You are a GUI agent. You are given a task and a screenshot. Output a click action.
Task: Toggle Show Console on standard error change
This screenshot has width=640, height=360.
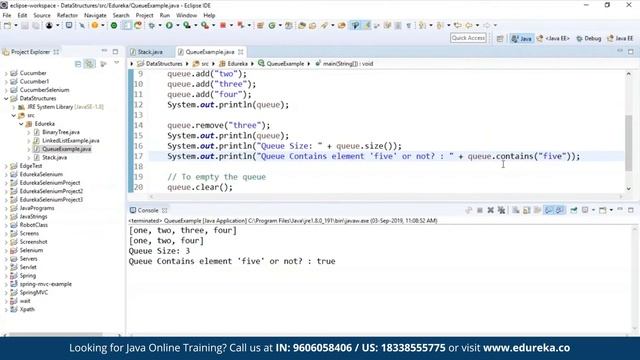click(559, 210)
